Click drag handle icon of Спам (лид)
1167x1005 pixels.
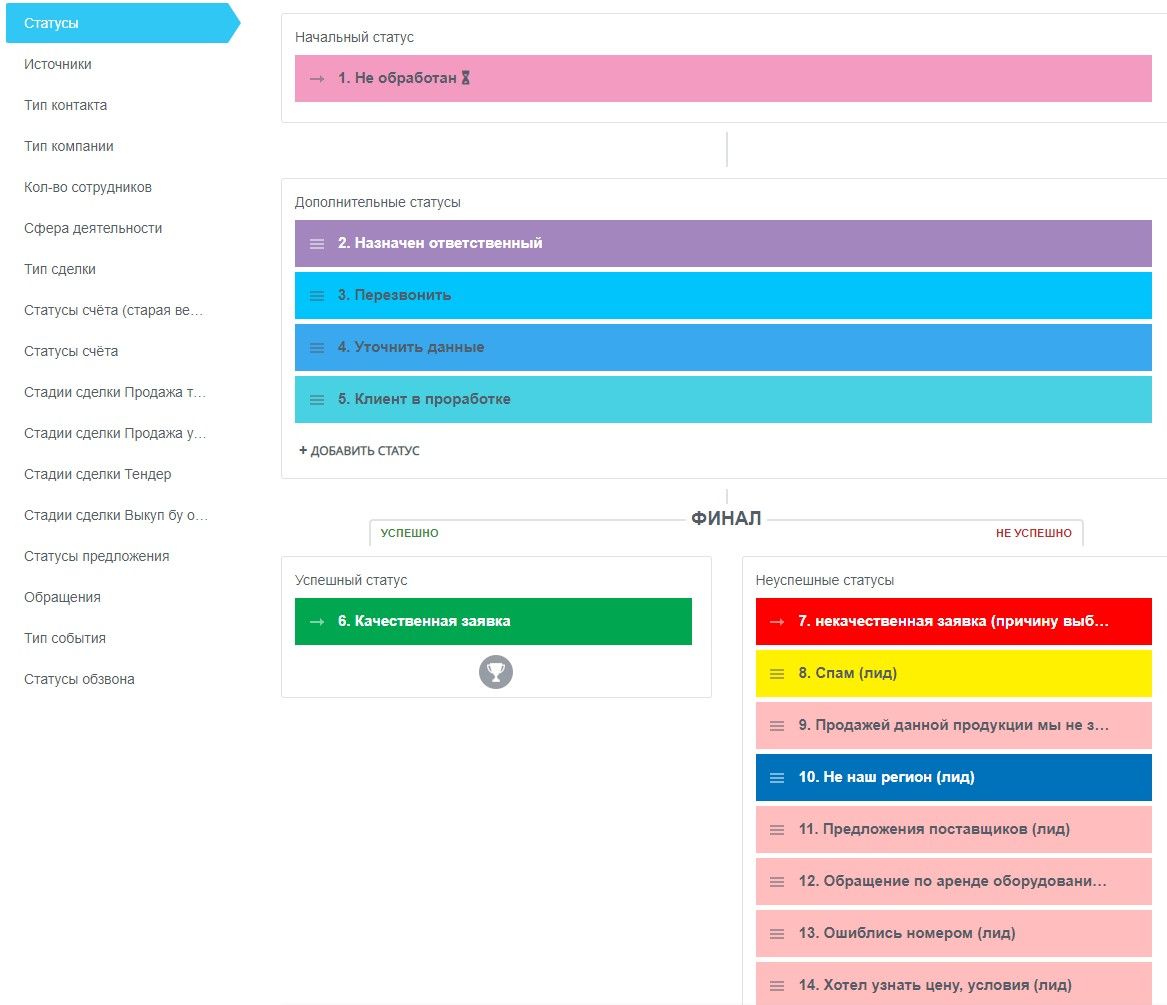tap(777, 674)
